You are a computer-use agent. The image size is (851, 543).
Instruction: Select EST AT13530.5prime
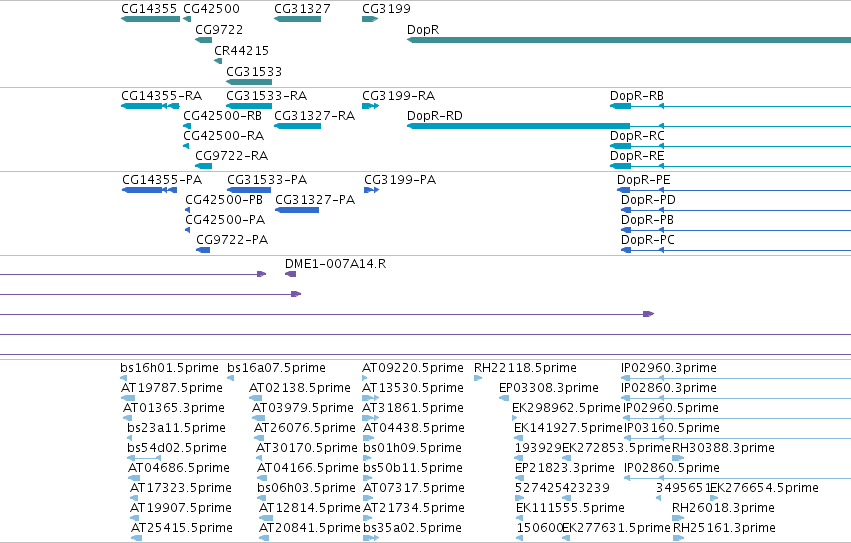(x=371, y=398)
